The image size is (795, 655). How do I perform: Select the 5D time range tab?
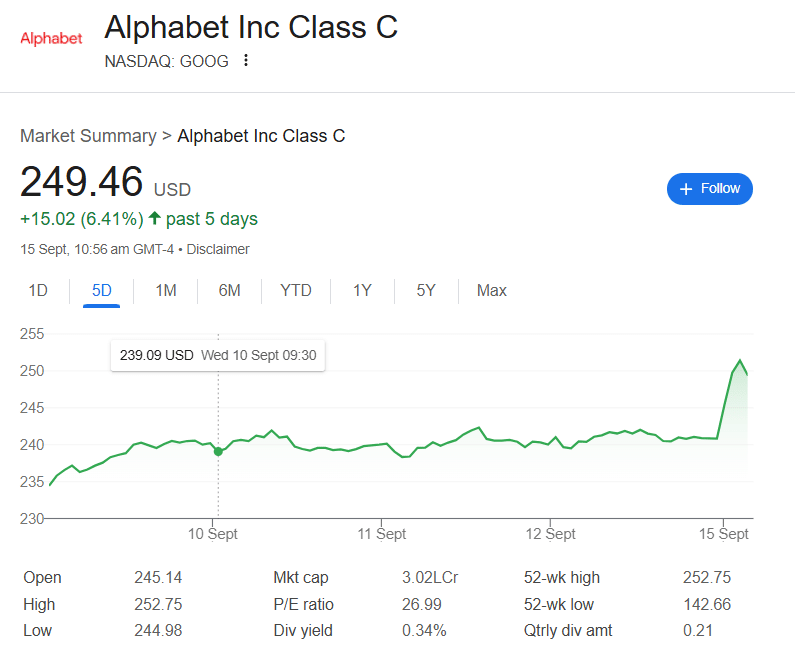[x=101, y=290]
